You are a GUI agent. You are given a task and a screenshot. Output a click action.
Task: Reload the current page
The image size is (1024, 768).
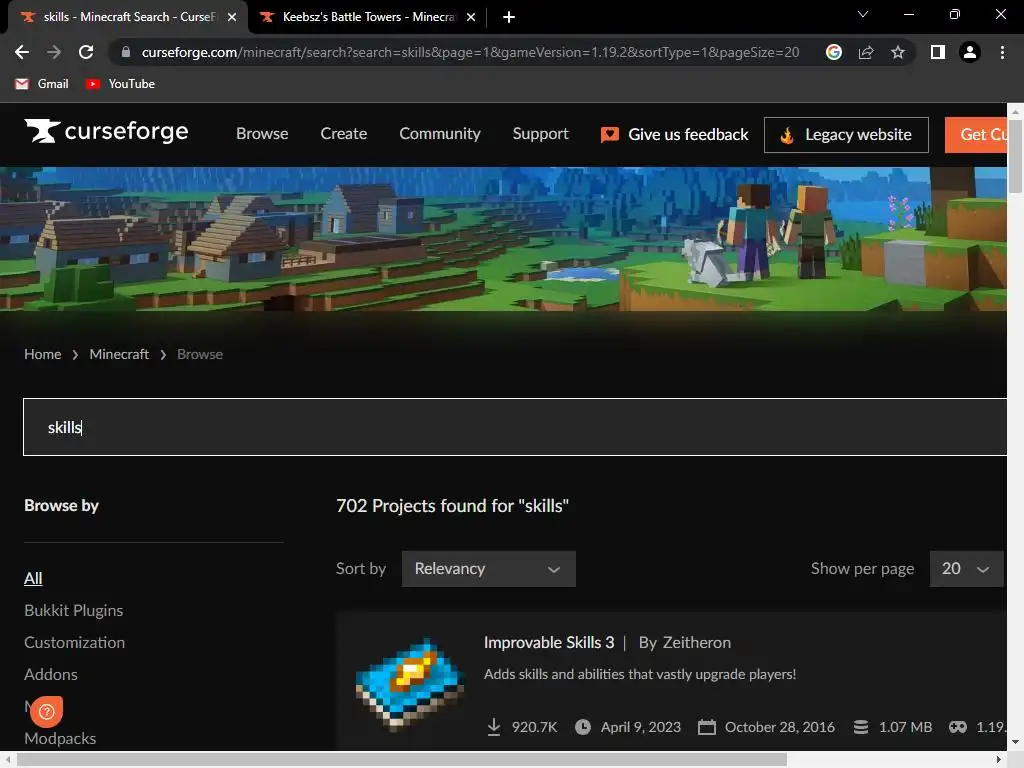pos(86,52)
